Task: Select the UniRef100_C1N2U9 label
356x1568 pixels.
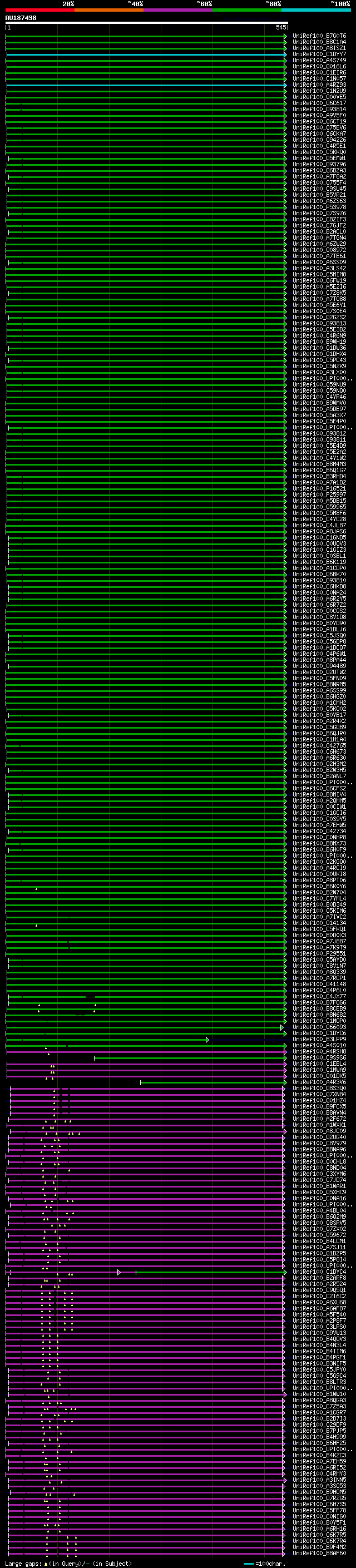Action: pyautogui.click(x=319, y=91)
